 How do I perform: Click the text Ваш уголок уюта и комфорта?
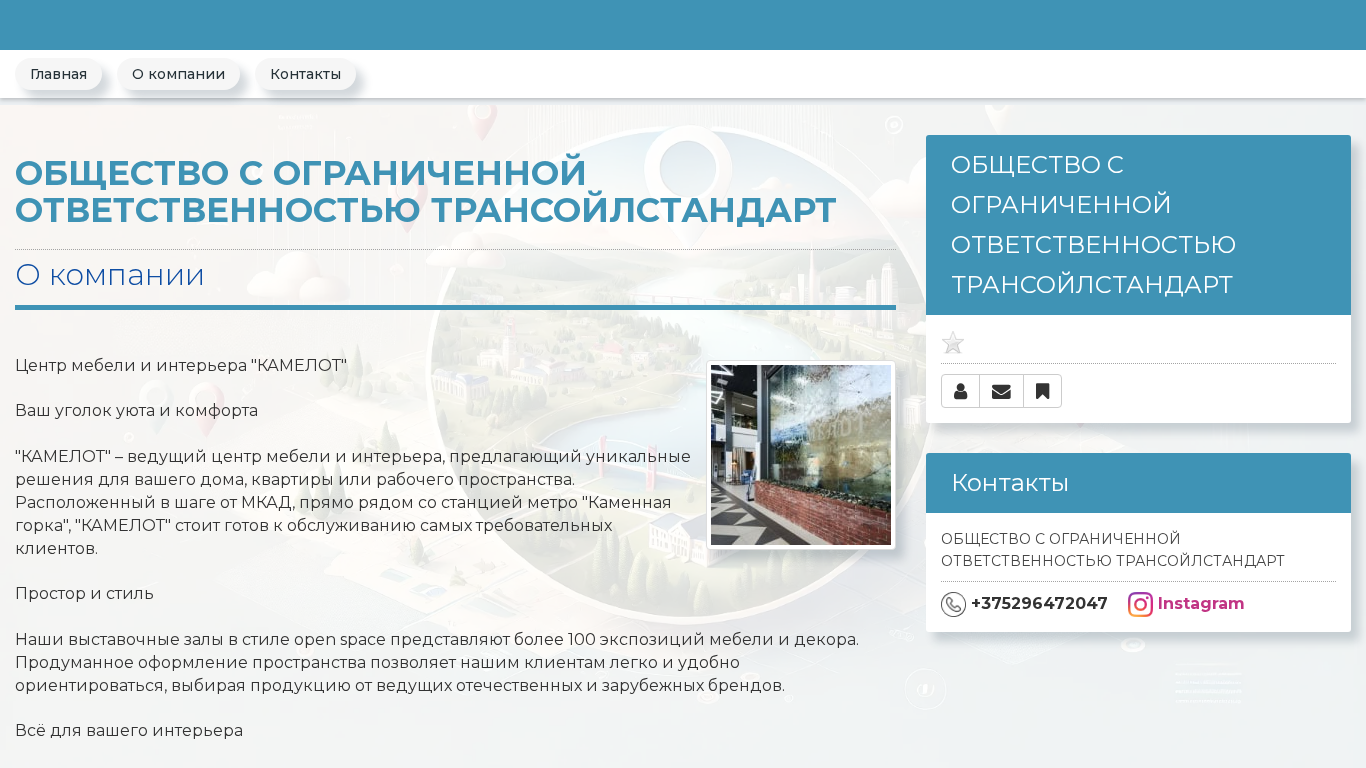[x=136, y=410]
